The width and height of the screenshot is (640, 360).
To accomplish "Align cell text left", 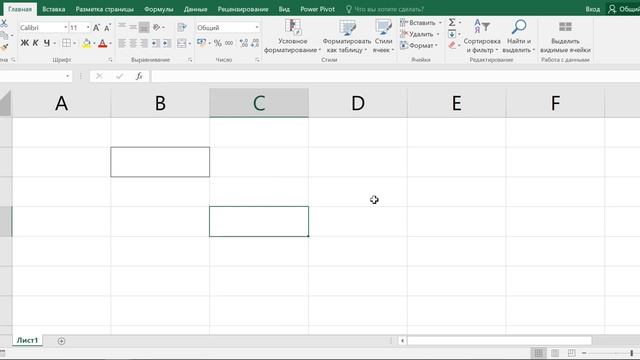I will tap(122, 43).
